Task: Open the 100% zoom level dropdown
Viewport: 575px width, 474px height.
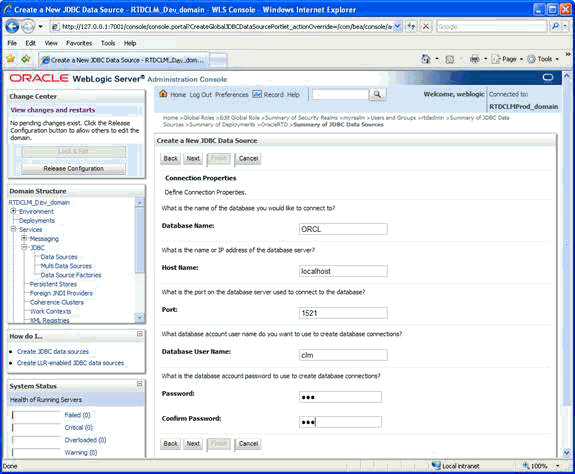Action: click(558, 466)
